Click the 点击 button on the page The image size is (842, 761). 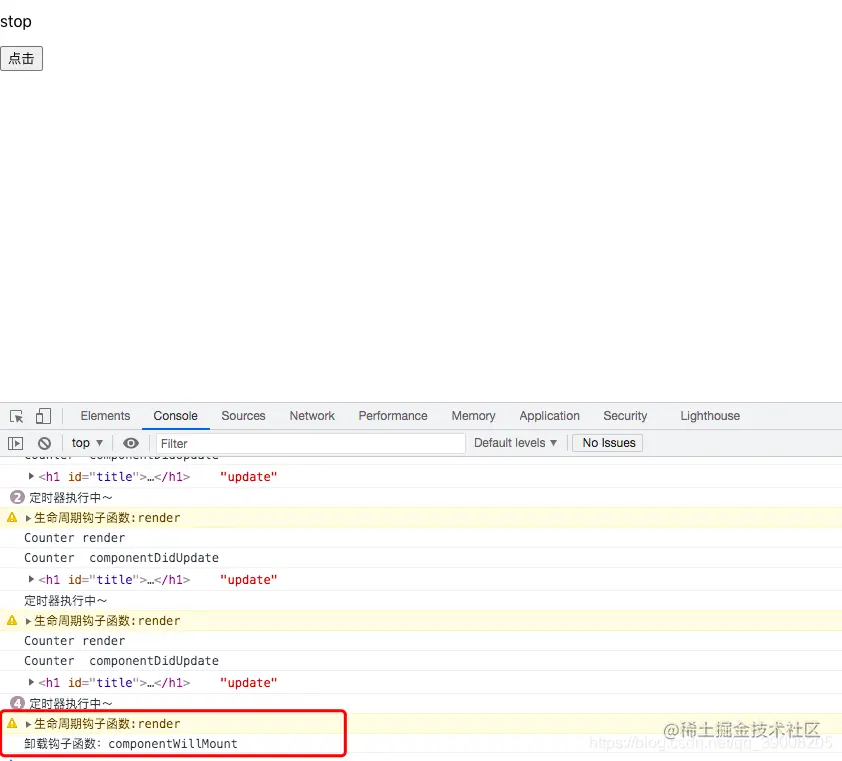(x=21, y=59)
